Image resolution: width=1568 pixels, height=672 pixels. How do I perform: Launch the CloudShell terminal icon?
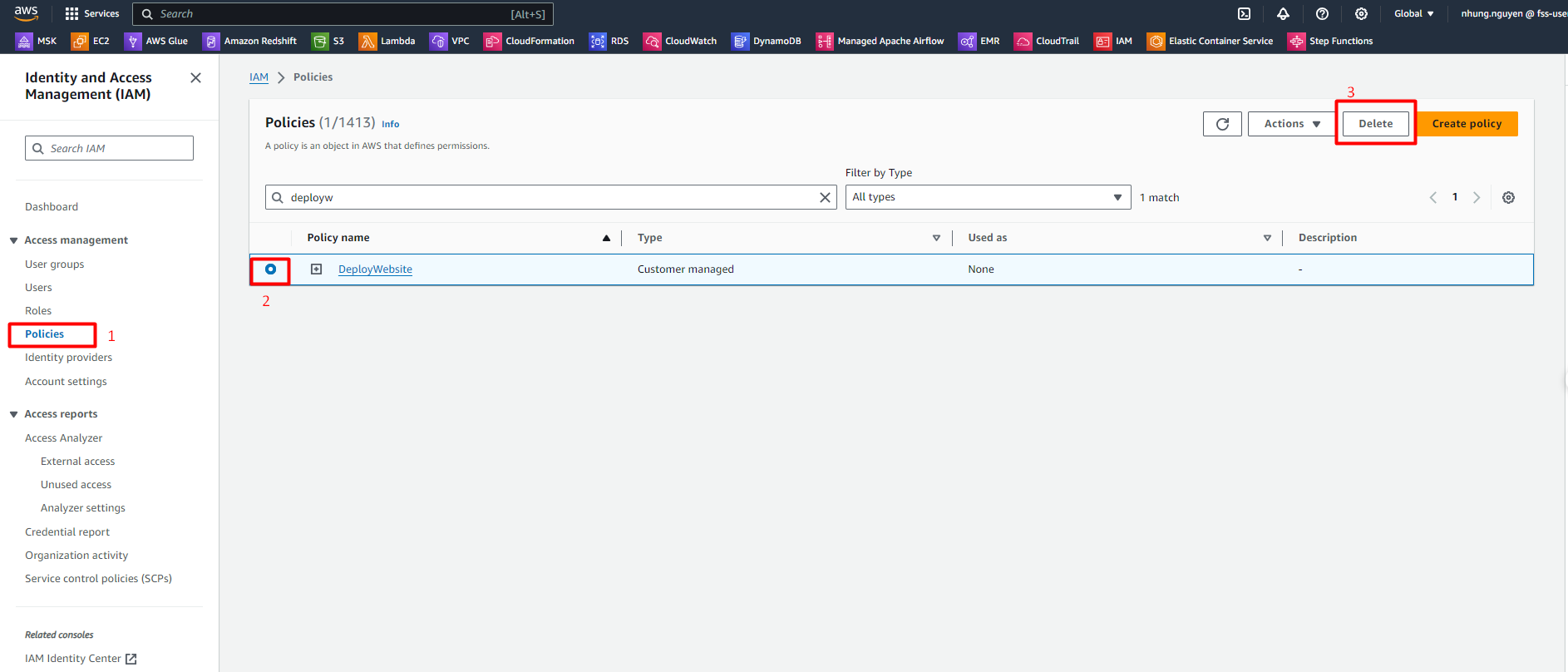click(x=1244, y=14)
